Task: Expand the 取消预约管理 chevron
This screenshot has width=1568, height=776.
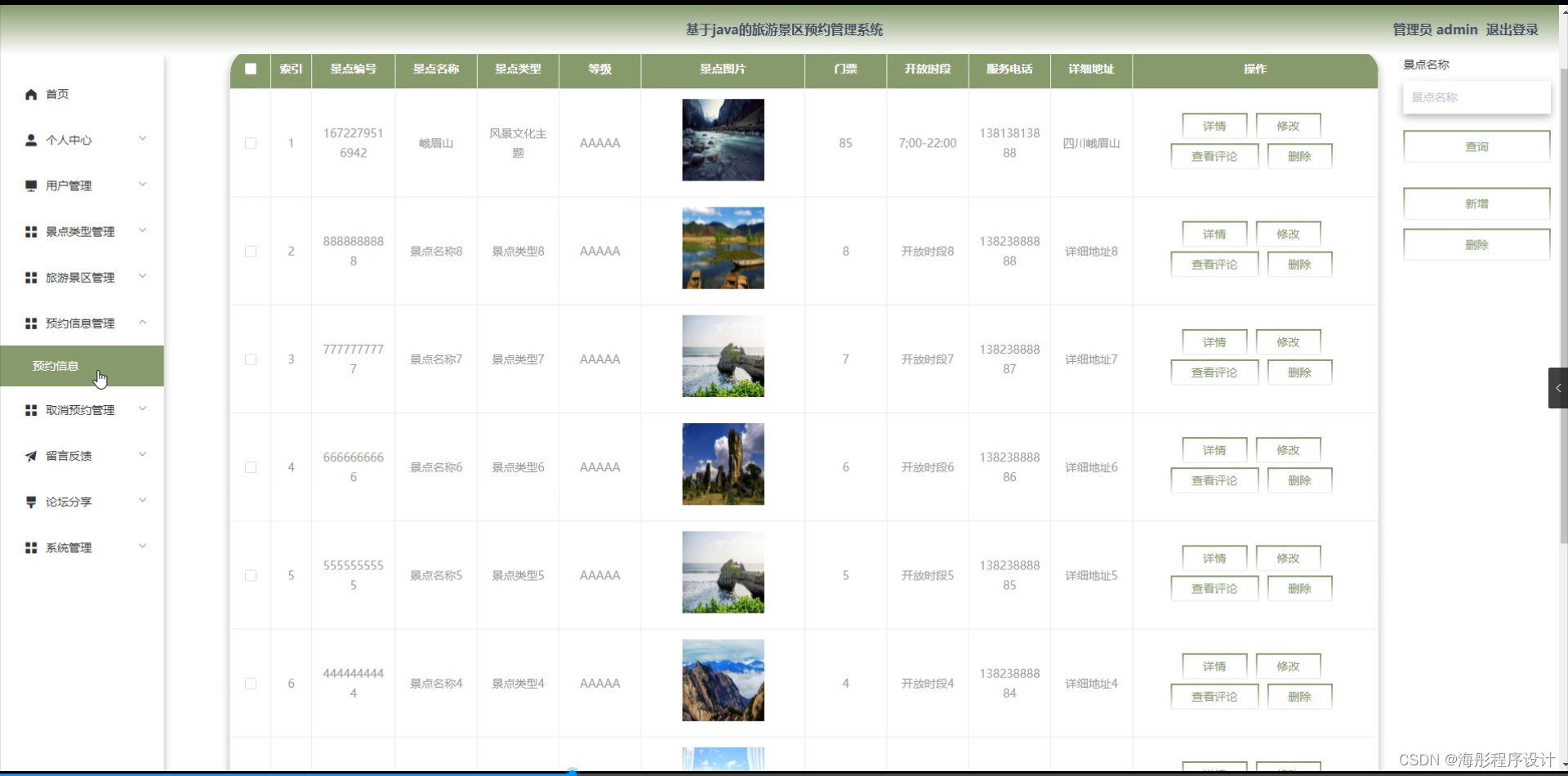Action: tap(143, 408)
